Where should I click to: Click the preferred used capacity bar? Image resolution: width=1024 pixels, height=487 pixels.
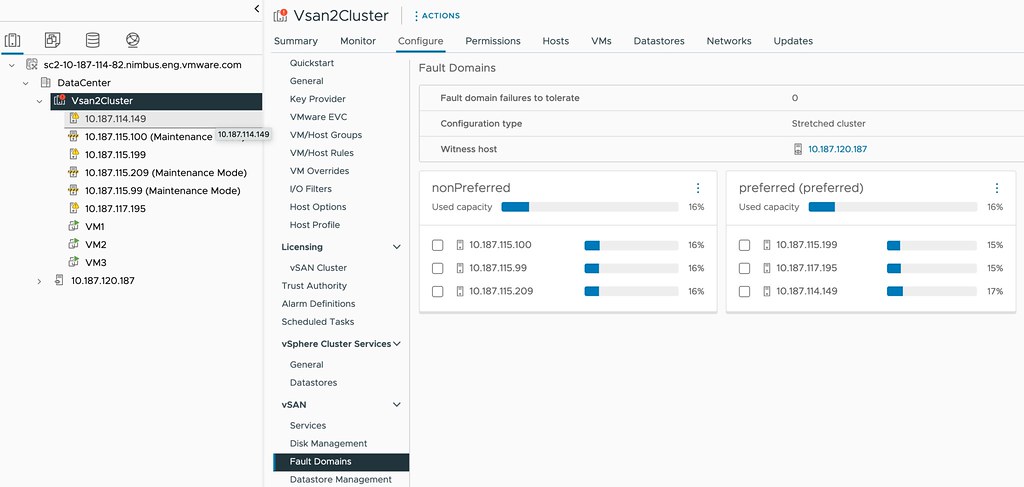tap(893, 207)
